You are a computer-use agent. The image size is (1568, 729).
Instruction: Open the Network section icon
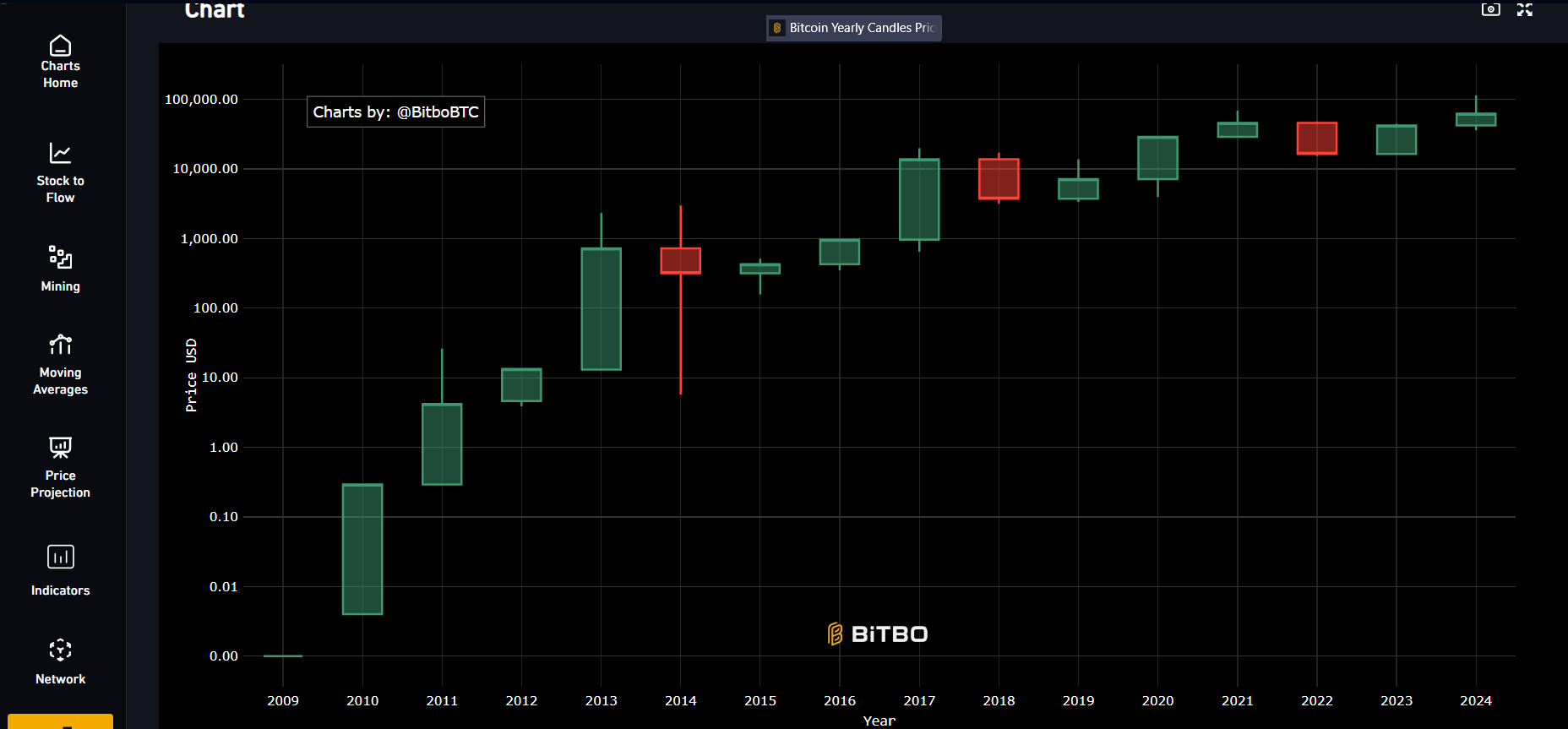pyautogui.click(x=60, y=650)
